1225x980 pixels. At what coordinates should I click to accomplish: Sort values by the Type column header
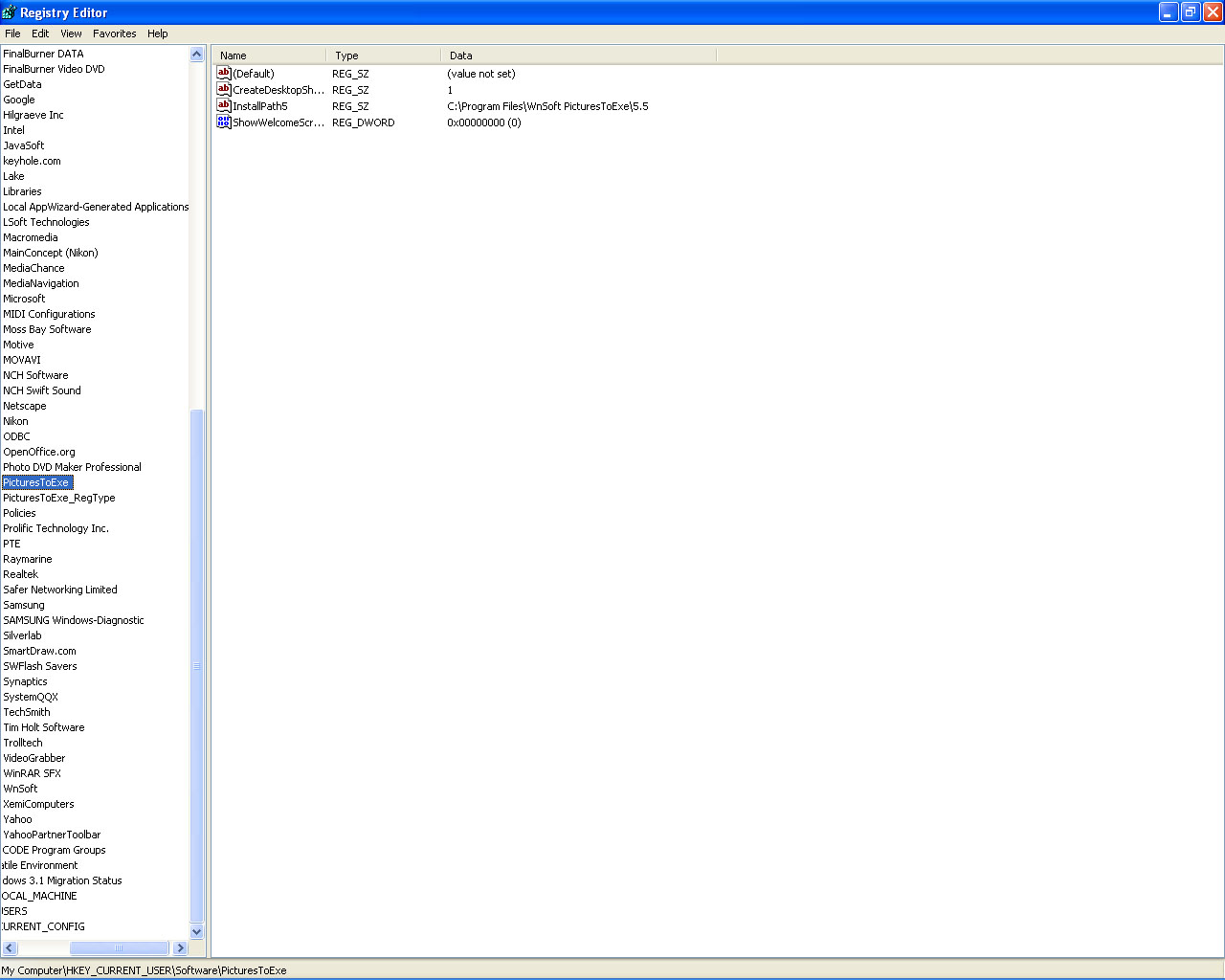click(383, 56)
